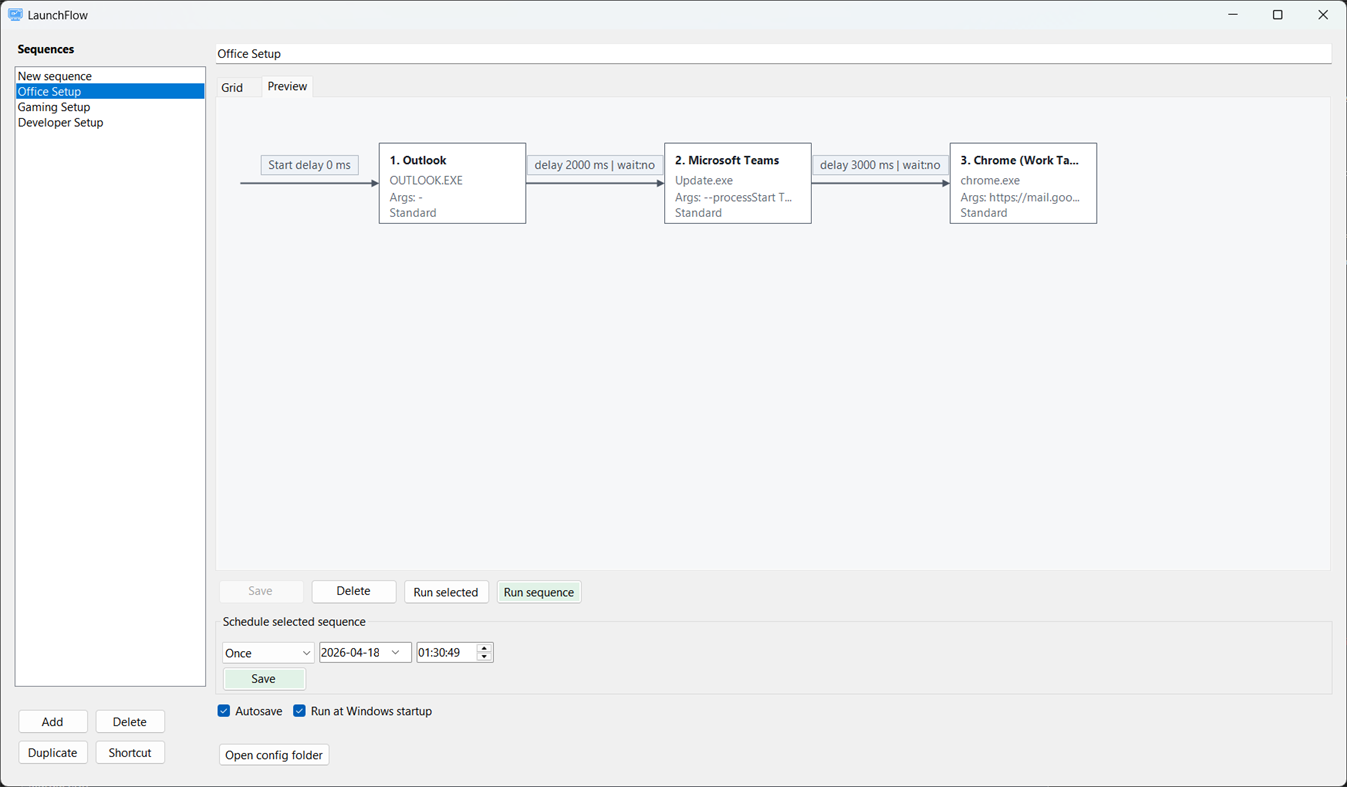Click the 'Args: --processStart T...' text
1347x787 pixels.
pos(733,197)
